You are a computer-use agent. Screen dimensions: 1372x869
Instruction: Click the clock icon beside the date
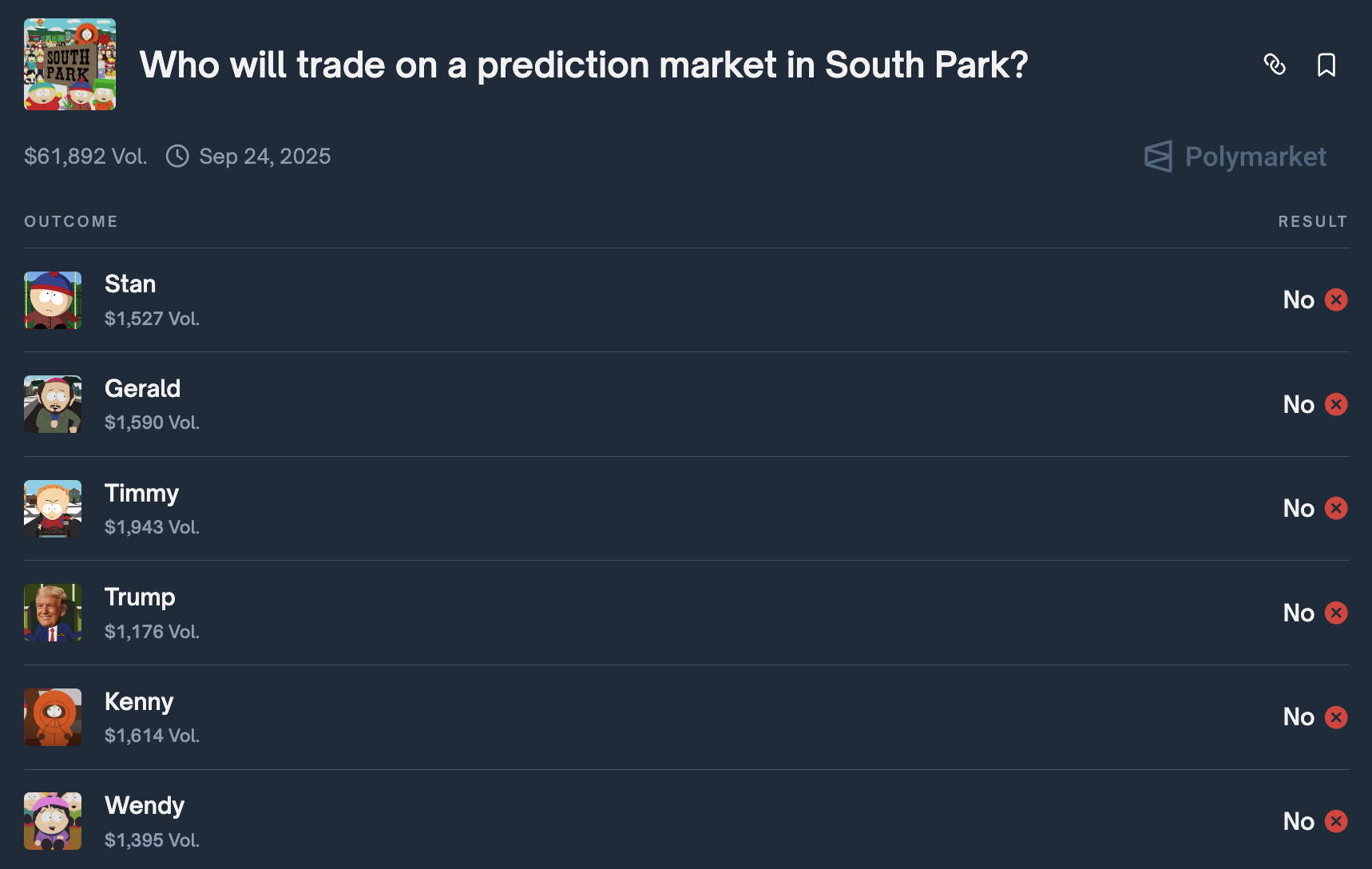177,156
